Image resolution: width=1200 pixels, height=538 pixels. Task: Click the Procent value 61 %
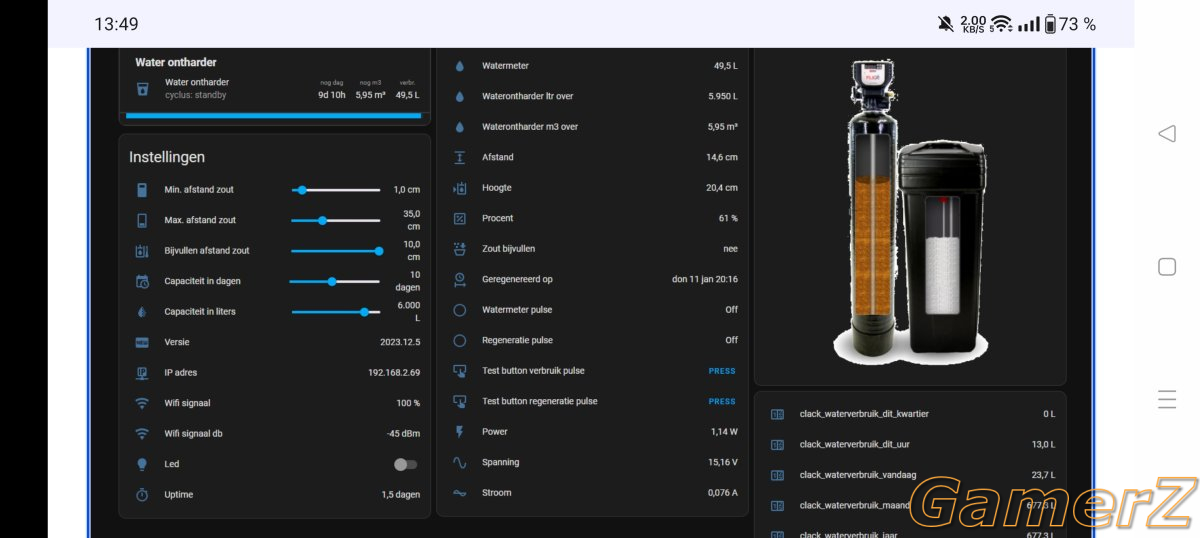728,218
